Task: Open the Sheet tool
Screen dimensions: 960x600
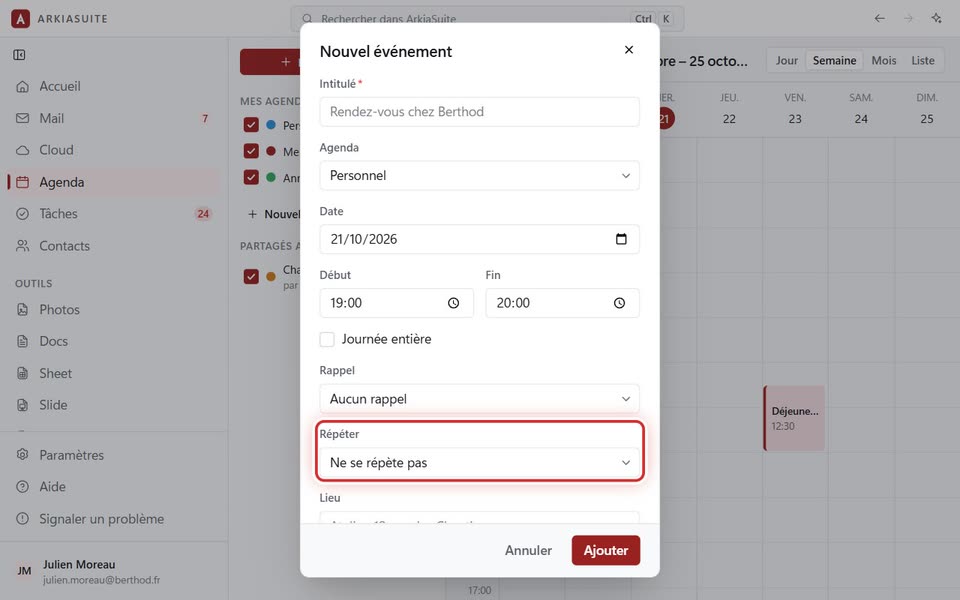Action: (114, 373)
